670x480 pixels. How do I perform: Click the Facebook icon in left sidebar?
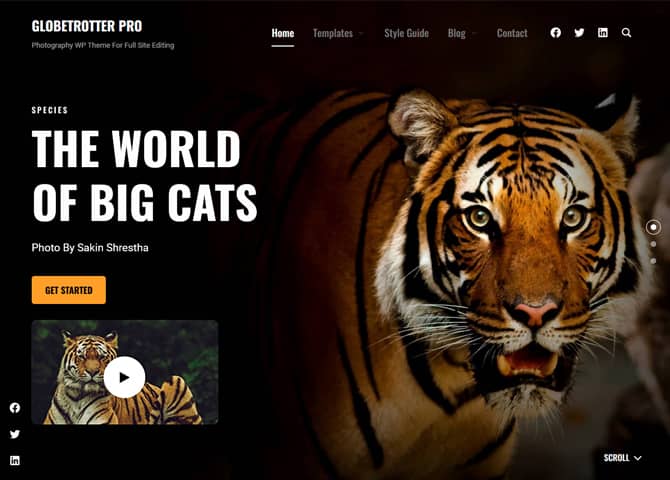click(x=15, y=408)
